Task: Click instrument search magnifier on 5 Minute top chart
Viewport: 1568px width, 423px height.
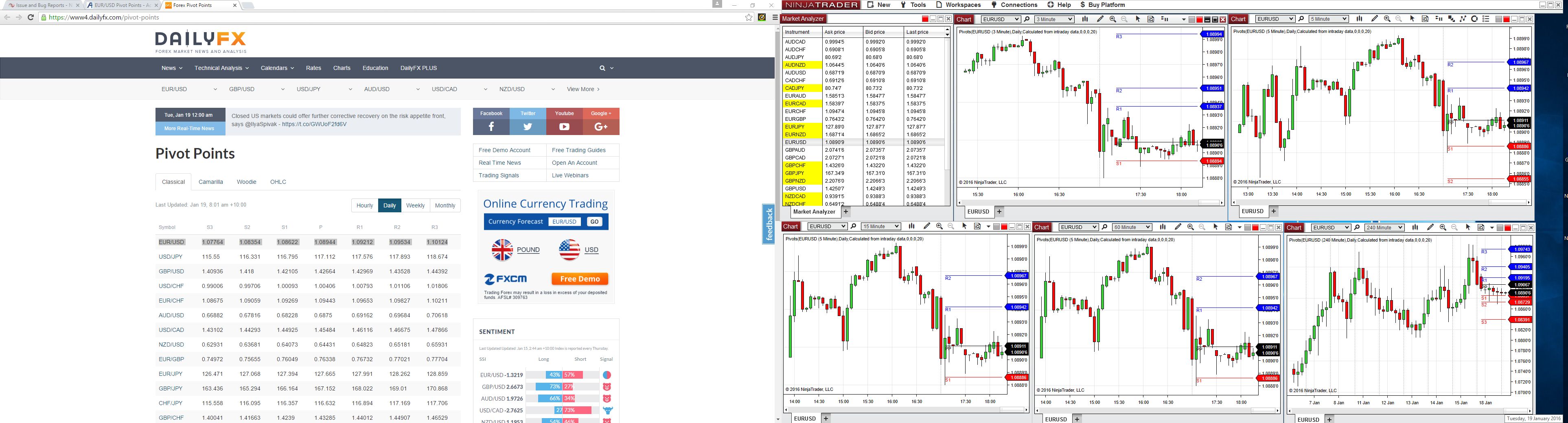Action: (x=1301, y=20)
